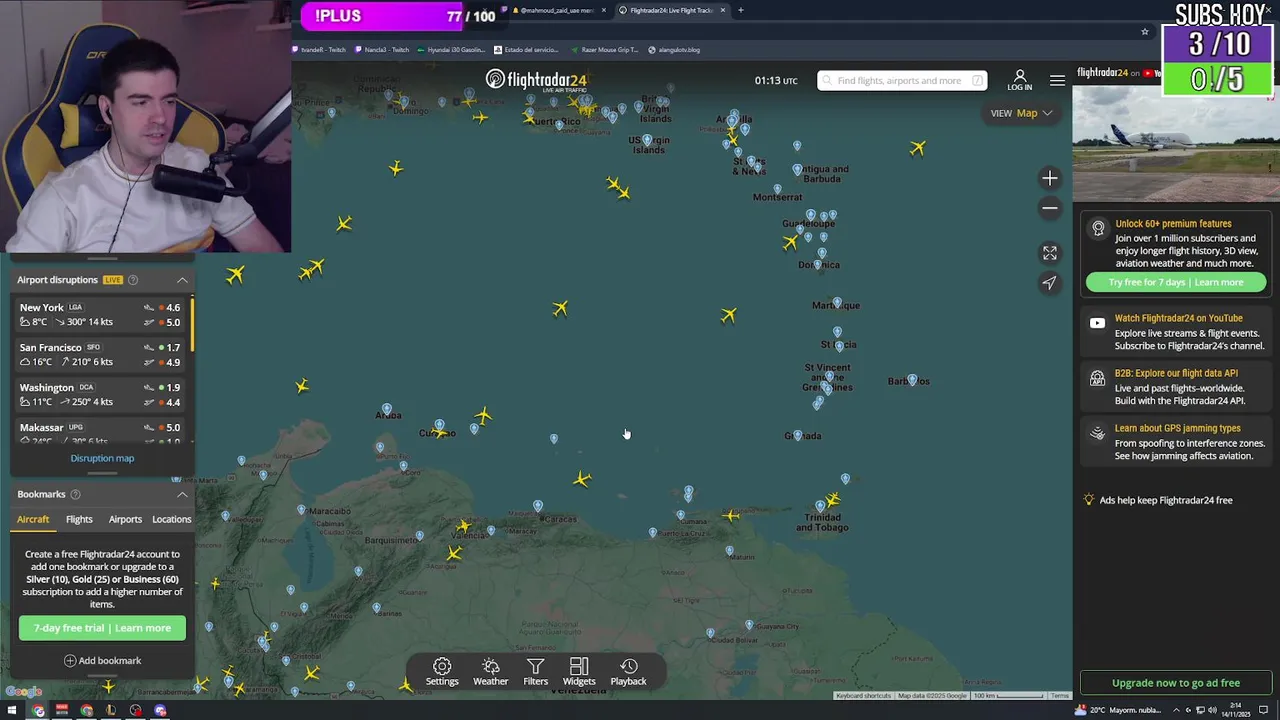Switch to Airports bookmarks tab

[125, 519]
